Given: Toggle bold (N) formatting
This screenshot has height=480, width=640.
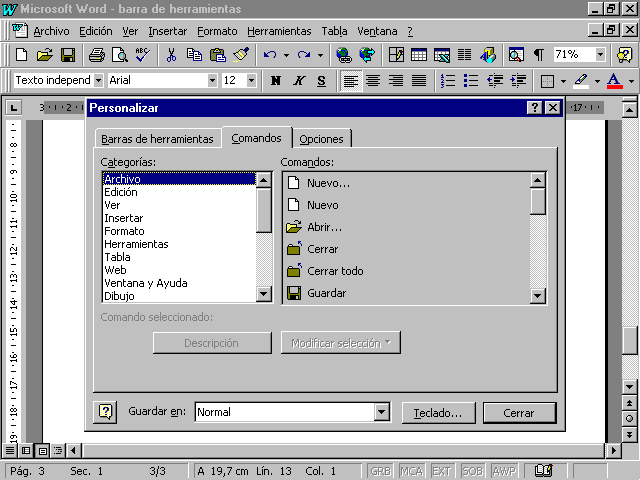Looking at the screenshot, I should click(276, 80).
